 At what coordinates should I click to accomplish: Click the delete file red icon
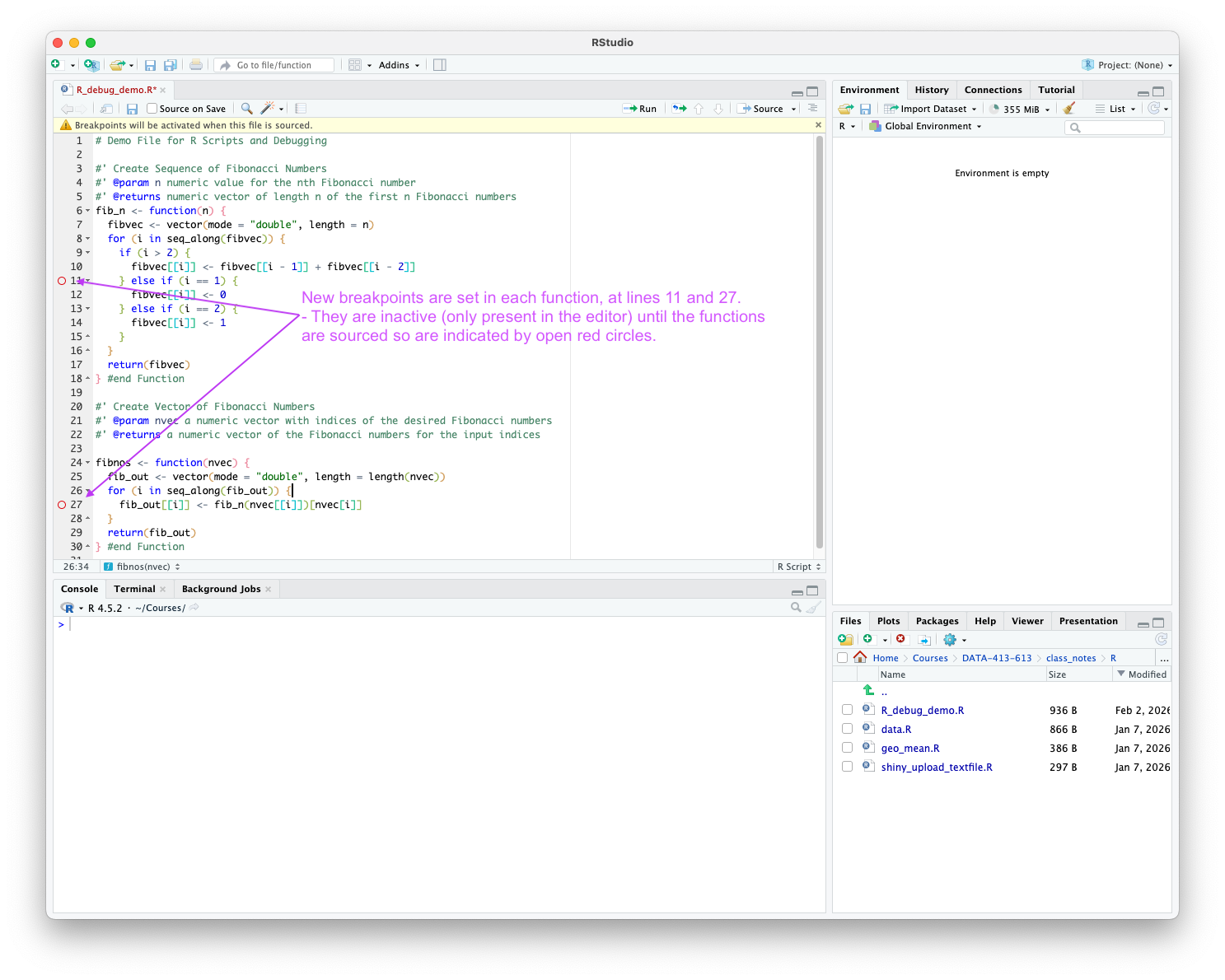900,640
